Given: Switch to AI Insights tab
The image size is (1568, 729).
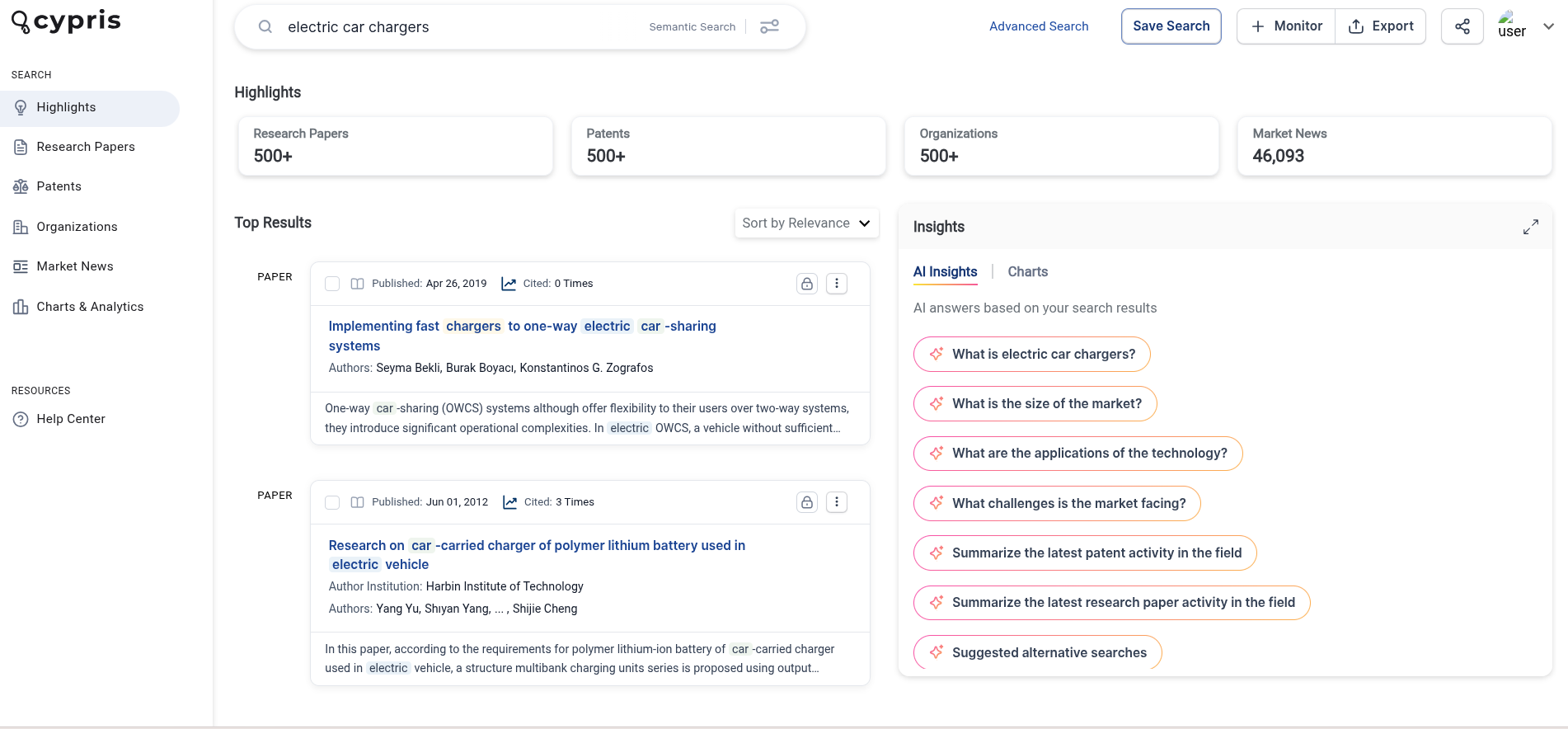Looking at the screenshot, I should (x=945, y=272).
